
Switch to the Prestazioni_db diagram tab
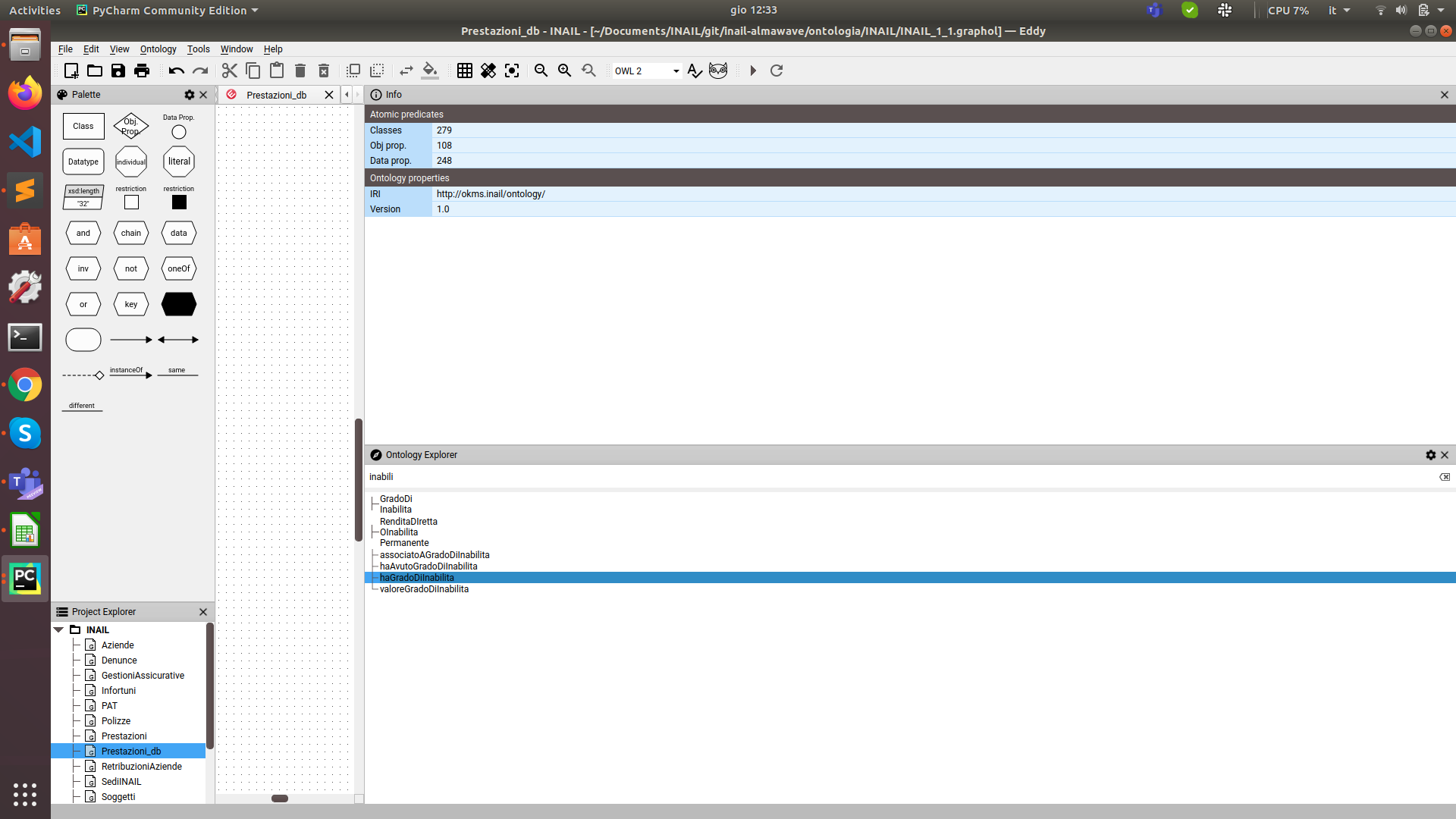pyautogui.click(x=276, y=95)
